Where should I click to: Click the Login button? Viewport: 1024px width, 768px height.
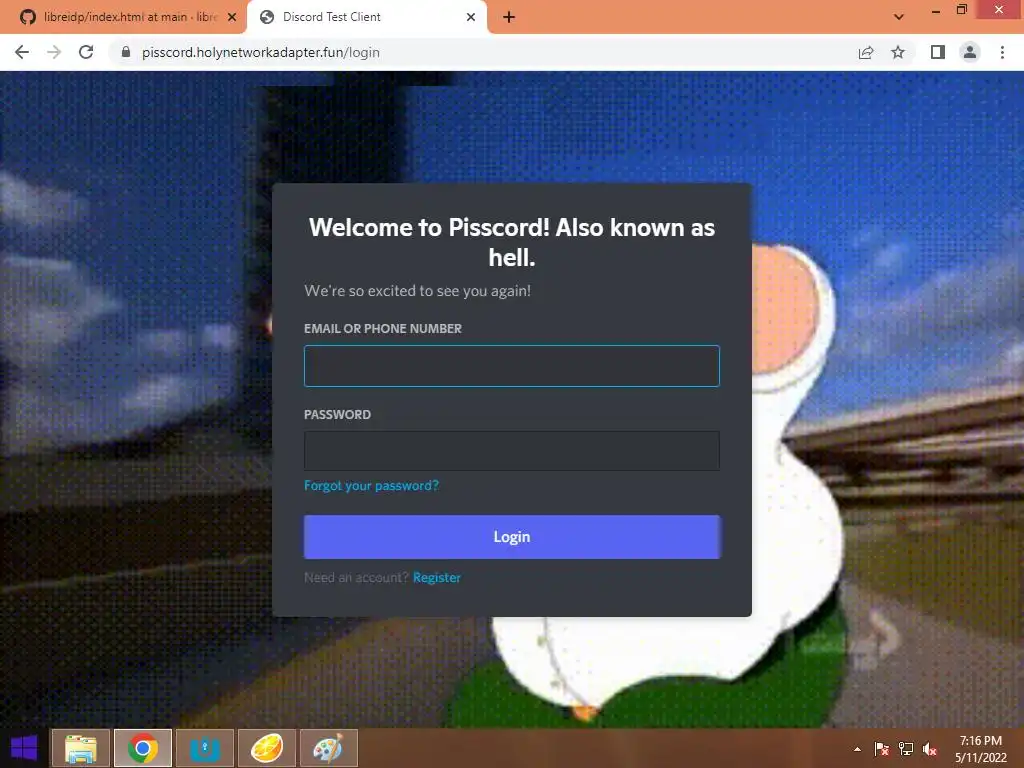click(x=512, y=537)
